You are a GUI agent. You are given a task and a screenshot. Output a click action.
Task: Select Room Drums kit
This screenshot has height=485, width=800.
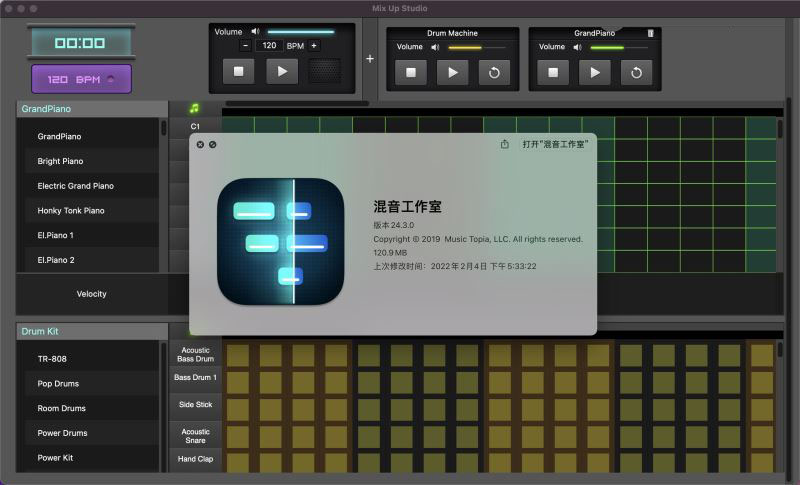(x=92, y=409)
